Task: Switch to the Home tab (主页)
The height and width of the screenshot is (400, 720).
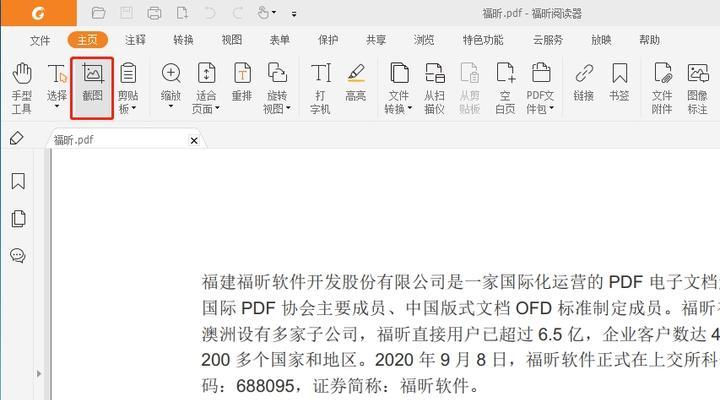Action: (x=88, y=40)
